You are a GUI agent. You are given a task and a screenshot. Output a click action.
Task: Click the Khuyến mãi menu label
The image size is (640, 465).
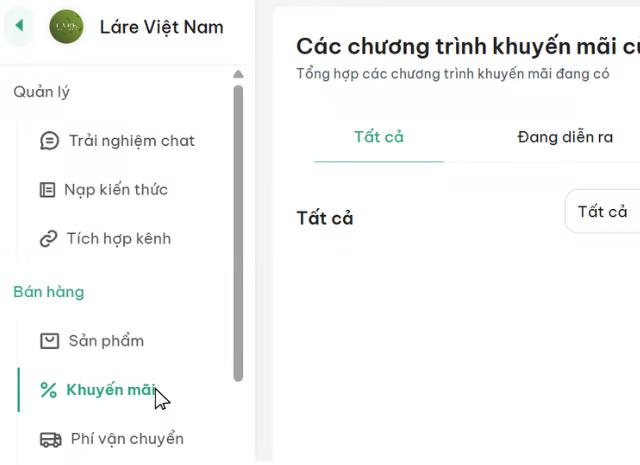coord(110,390)
